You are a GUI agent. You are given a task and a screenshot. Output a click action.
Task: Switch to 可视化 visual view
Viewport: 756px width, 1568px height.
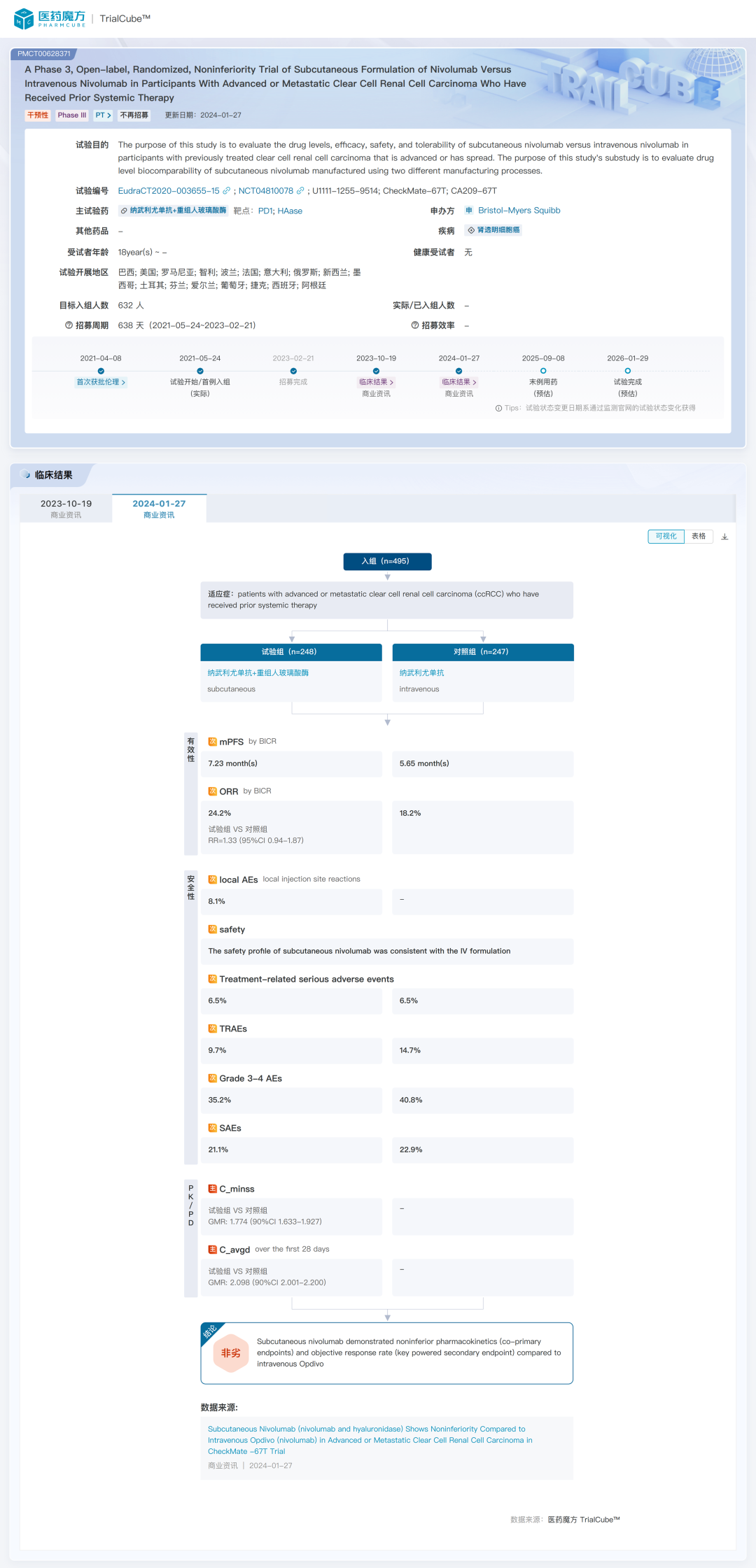coord(666,537)
